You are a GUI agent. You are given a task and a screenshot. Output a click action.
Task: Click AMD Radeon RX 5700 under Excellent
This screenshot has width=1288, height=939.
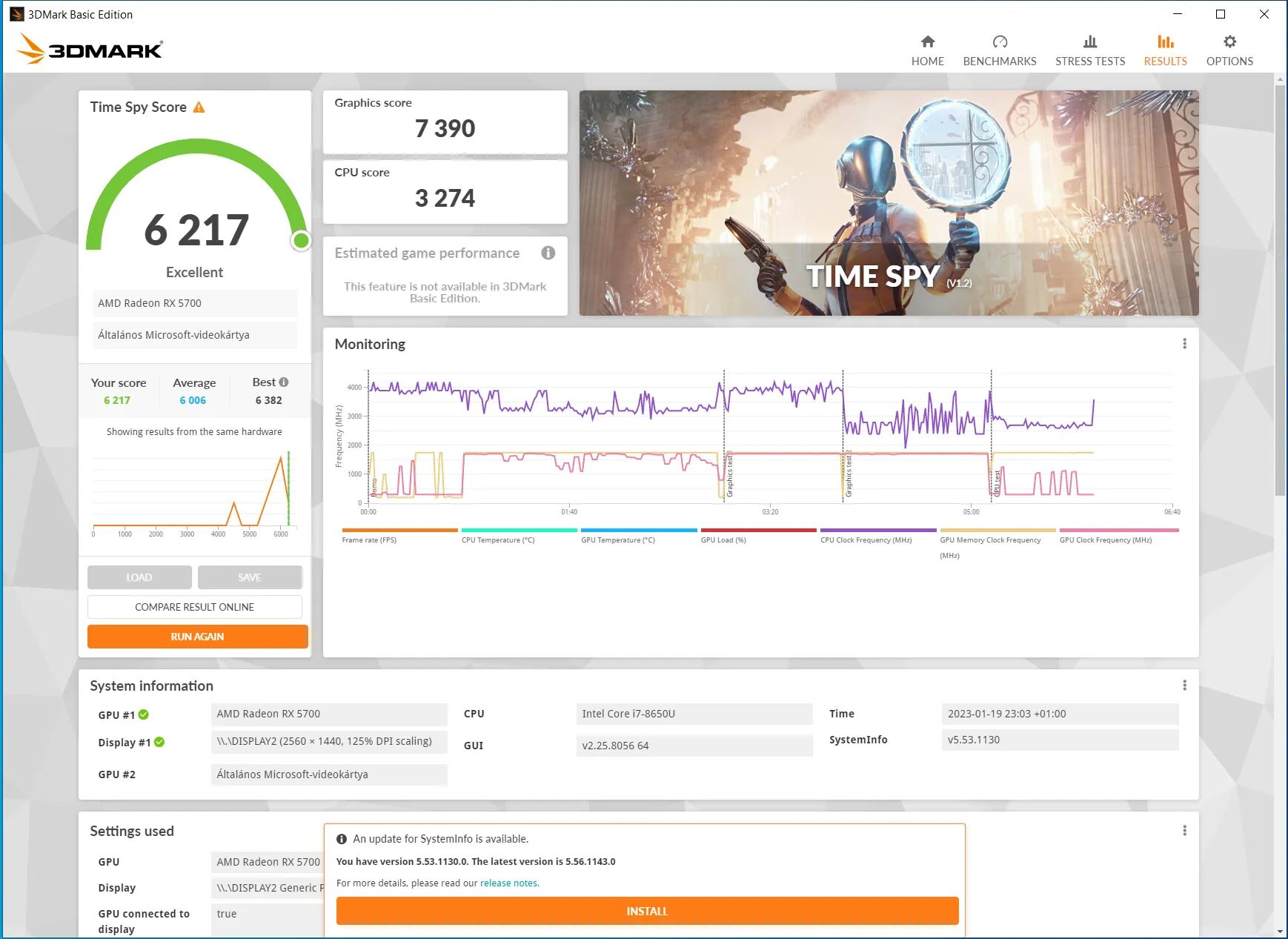195,303
